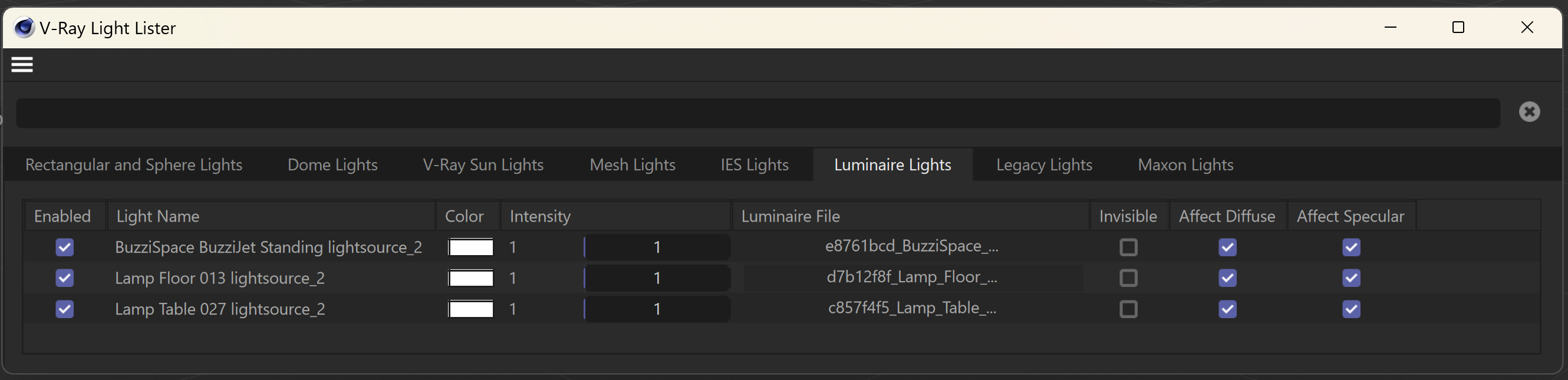This screenshot has height=380, width=1568.
Task: Click the Enabled column header
Action: coord(65,216)
